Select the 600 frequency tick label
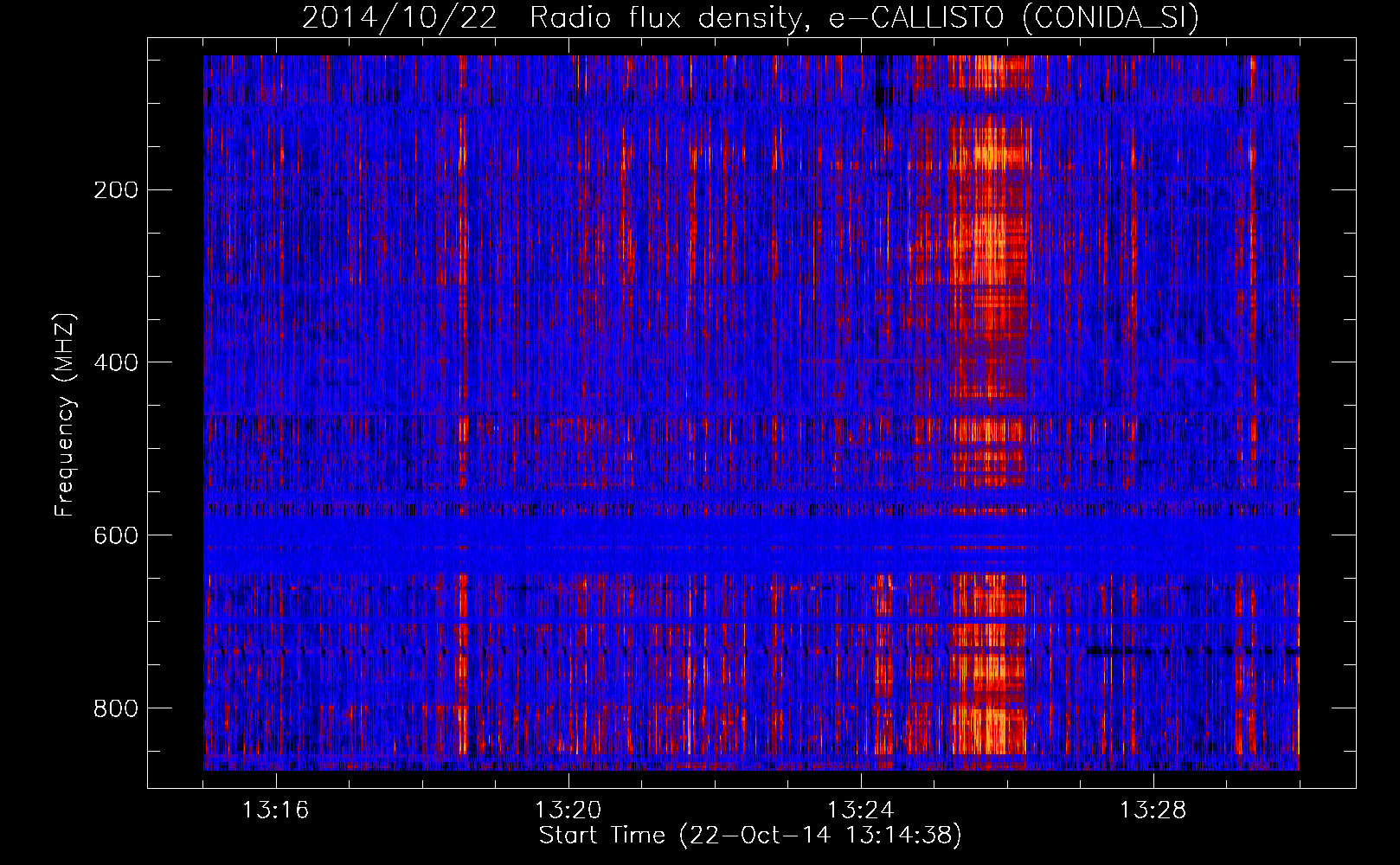The image size is (1400, 865). coord(116,535)
